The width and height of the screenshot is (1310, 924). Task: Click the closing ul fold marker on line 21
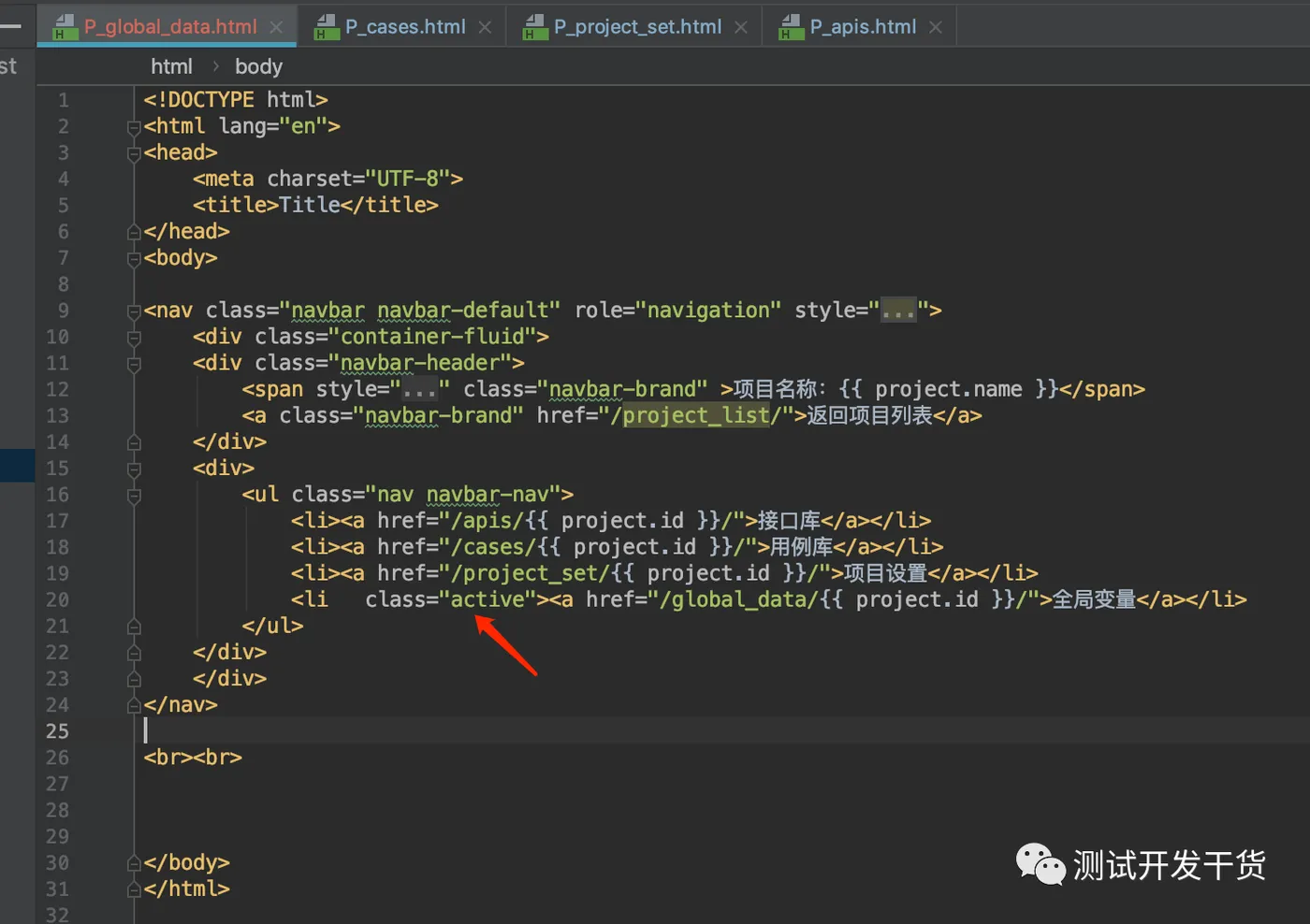(x=134, y=627)
